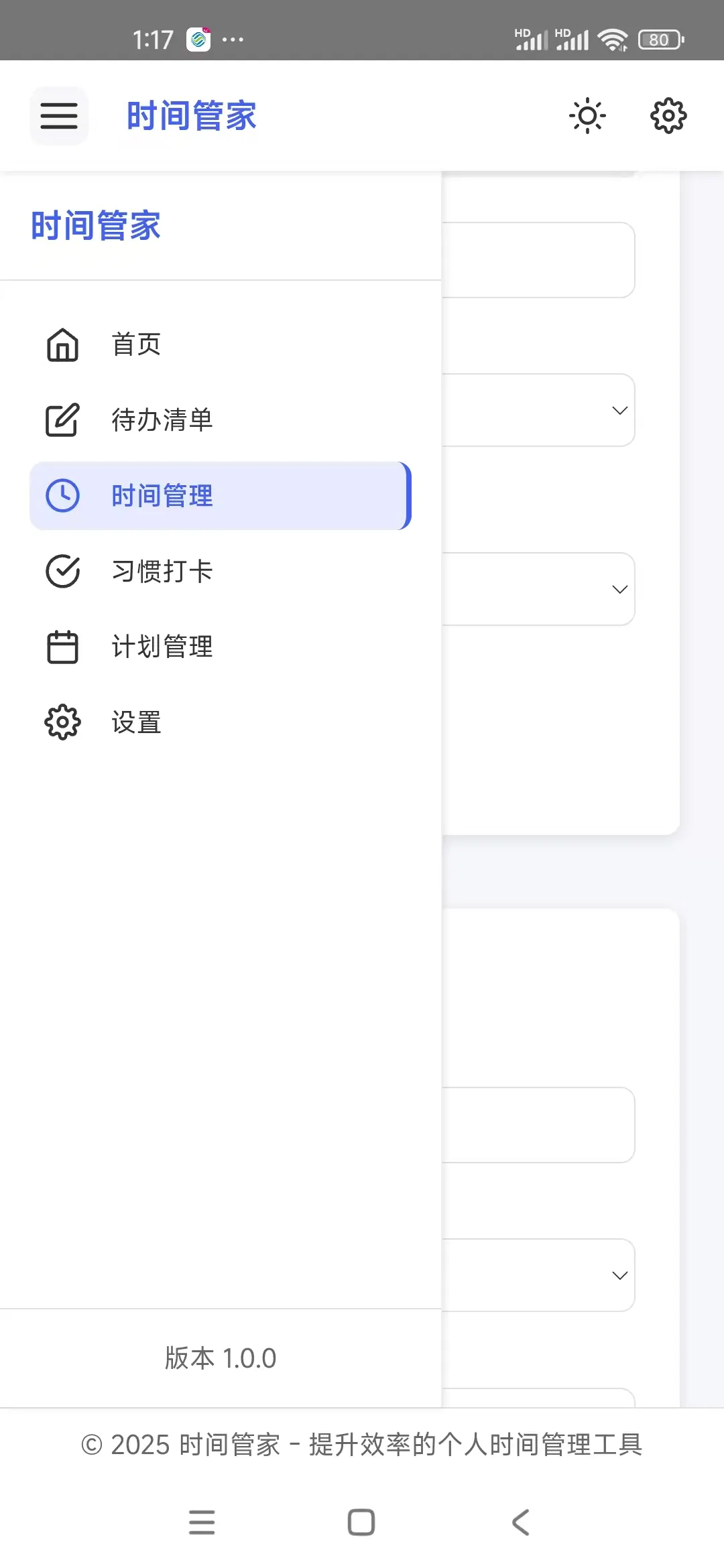
Task: Focus the top input field behind the drawer
Action: pos(538,260)
